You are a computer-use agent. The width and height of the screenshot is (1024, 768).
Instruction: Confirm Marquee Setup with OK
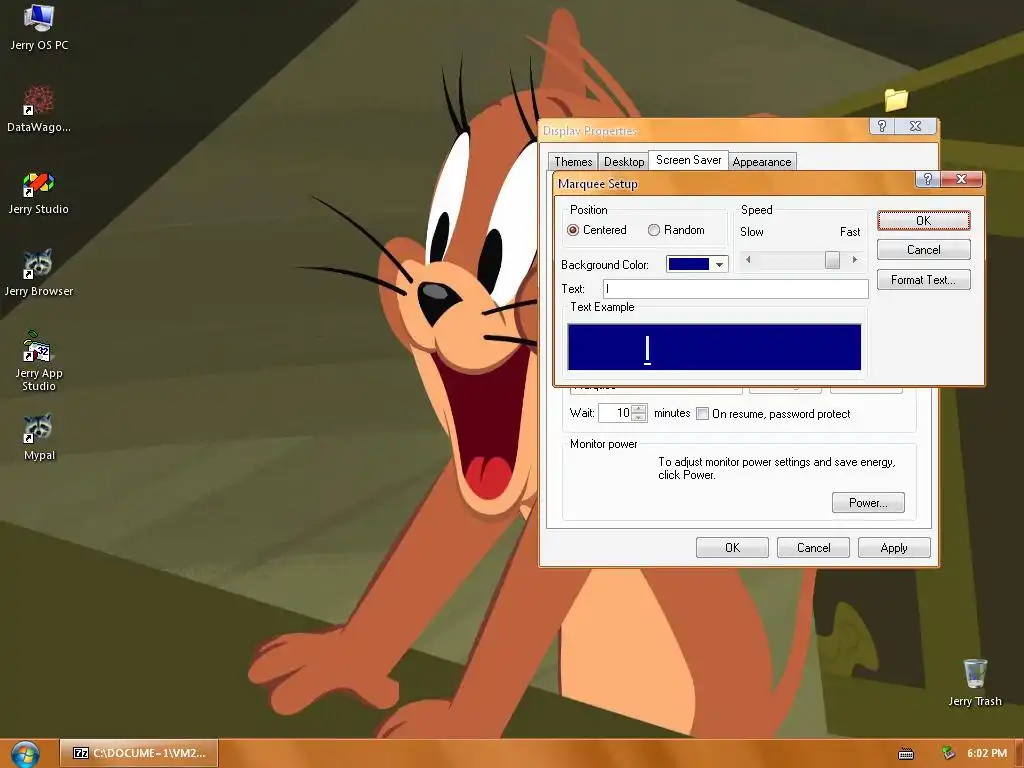coord(923,221)
